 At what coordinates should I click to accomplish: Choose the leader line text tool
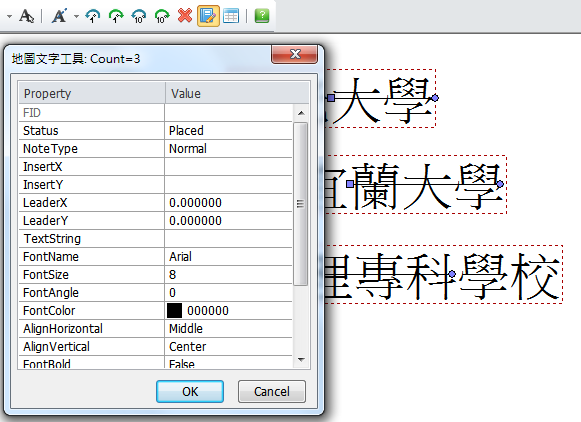tap(59, 16)
